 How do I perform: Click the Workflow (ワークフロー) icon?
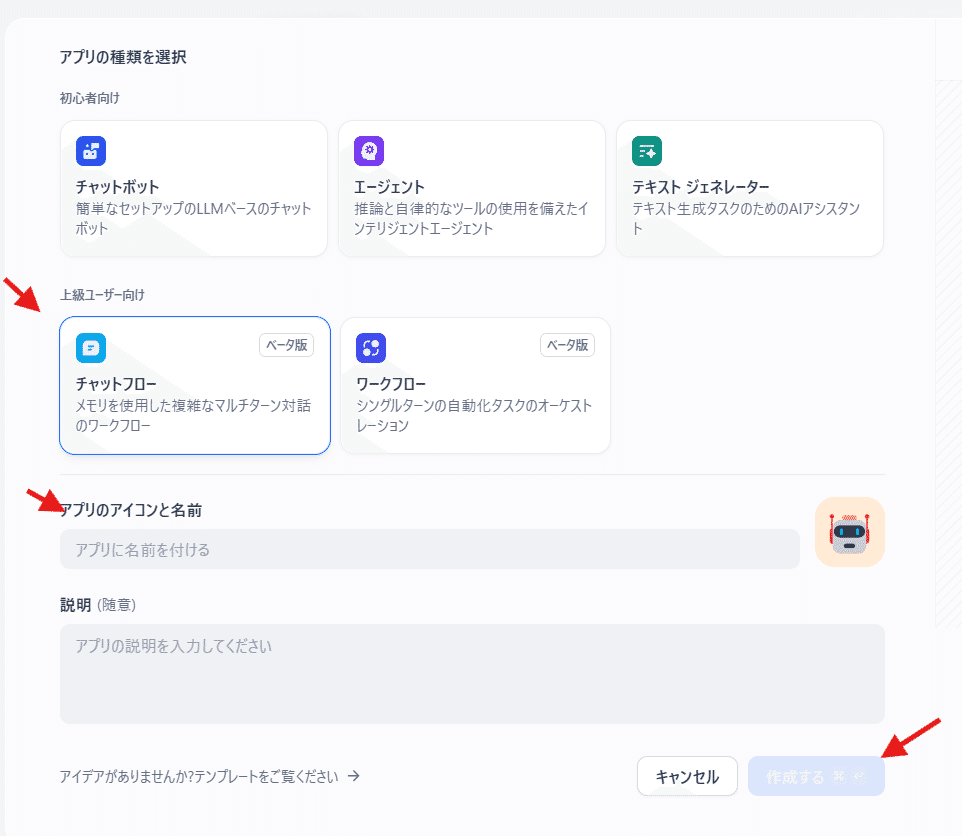[371, 348]
